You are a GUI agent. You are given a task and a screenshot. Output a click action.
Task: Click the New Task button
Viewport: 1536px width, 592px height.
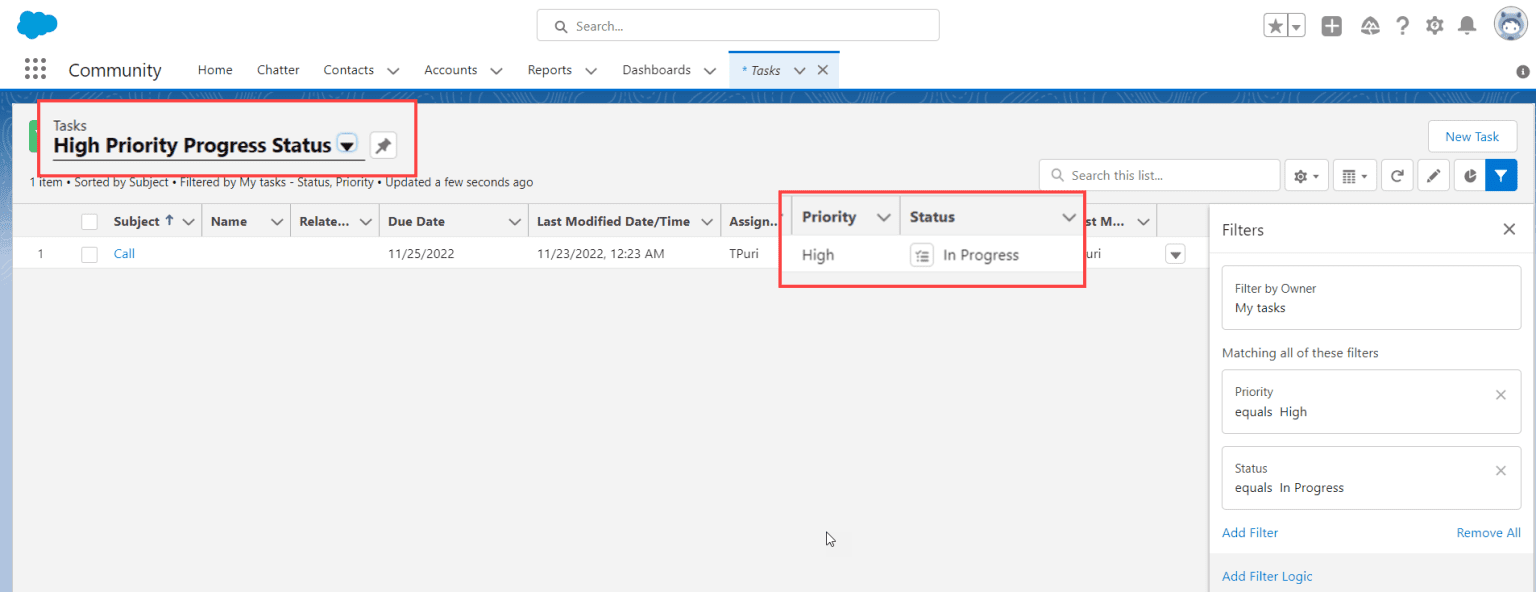pos(1472,136)
